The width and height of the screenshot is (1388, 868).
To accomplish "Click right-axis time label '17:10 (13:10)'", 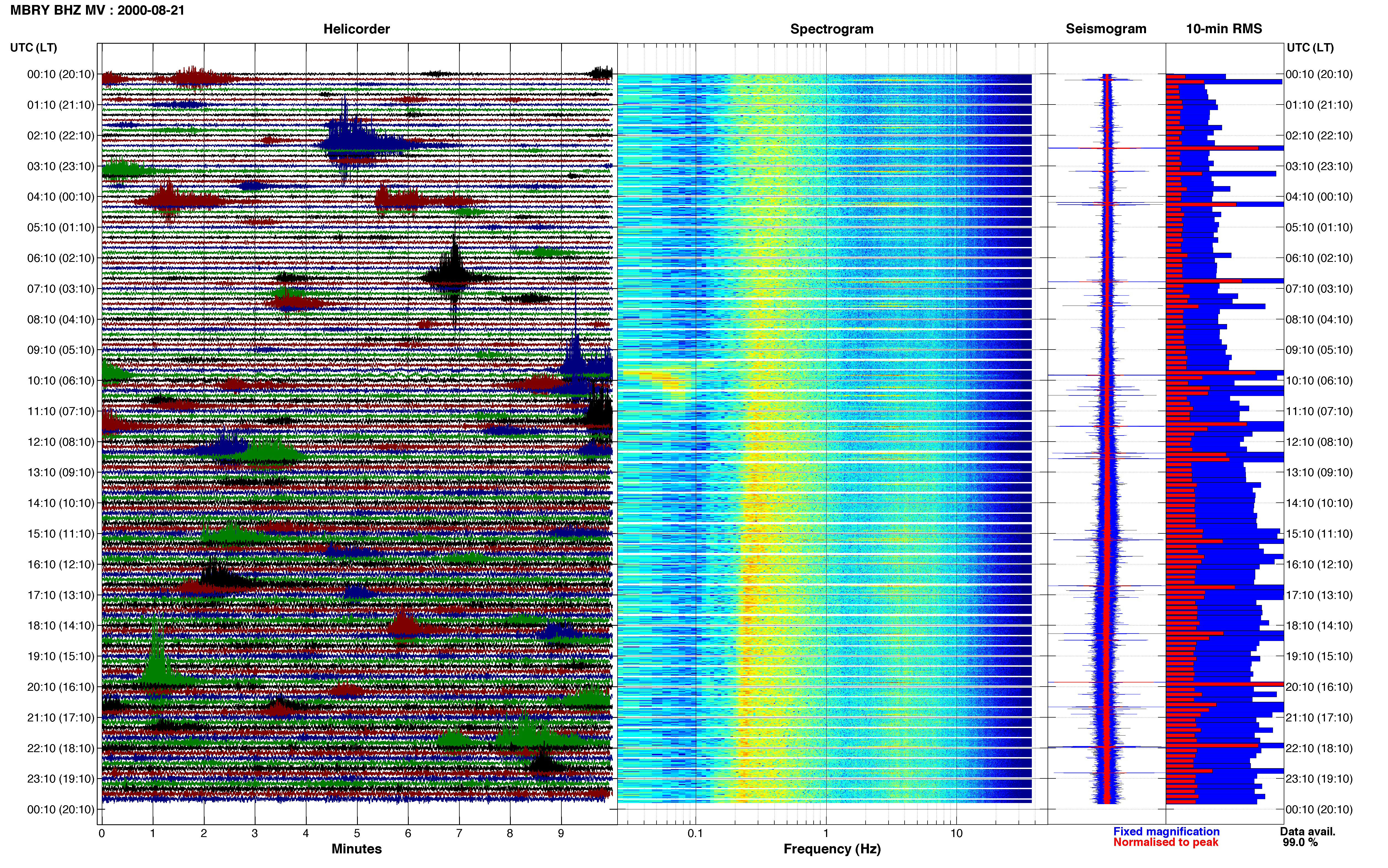I will click(1319, 595).
